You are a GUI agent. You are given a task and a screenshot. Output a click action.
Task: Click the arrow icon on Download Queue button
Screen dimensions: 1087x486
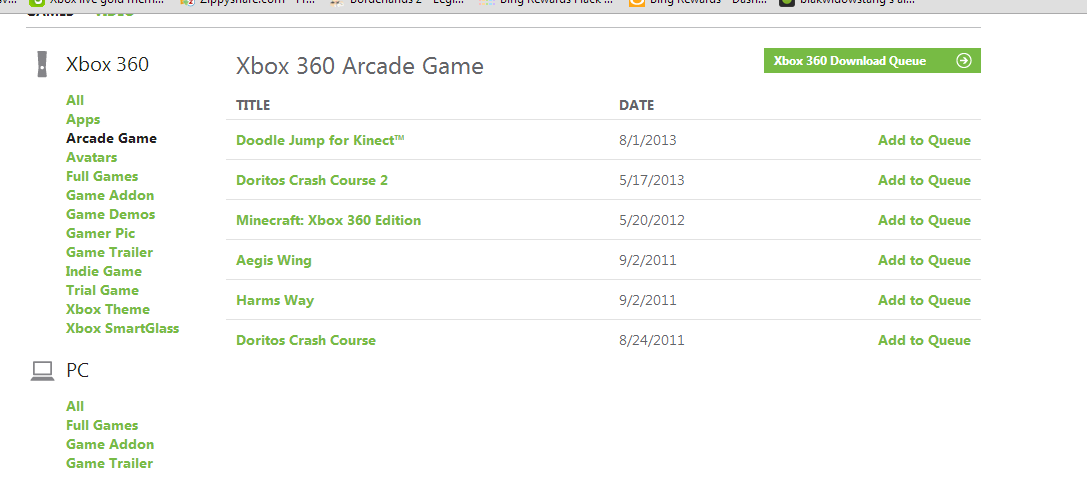coord(964,61)
